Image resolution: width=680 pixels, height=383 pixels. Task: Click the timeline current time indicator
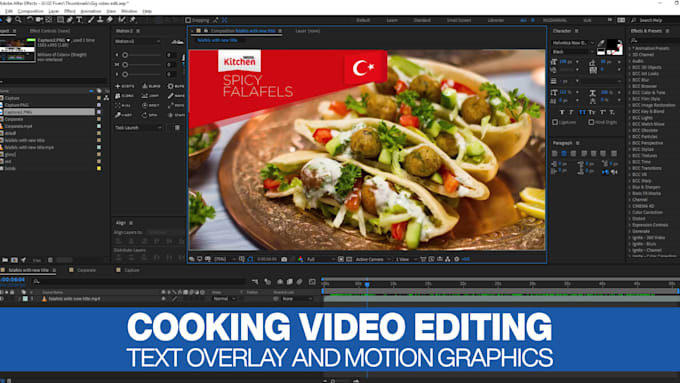pyautogui.click(x=367, y=284)
